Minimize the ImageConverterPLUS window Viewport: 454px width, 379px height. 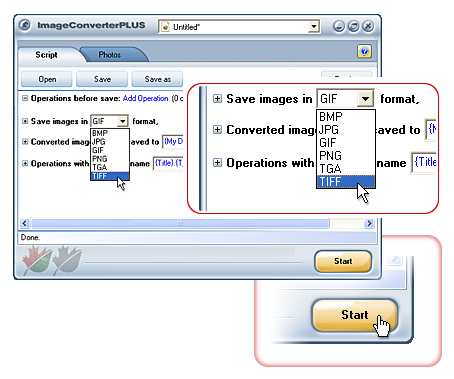(x=339, y=26)
